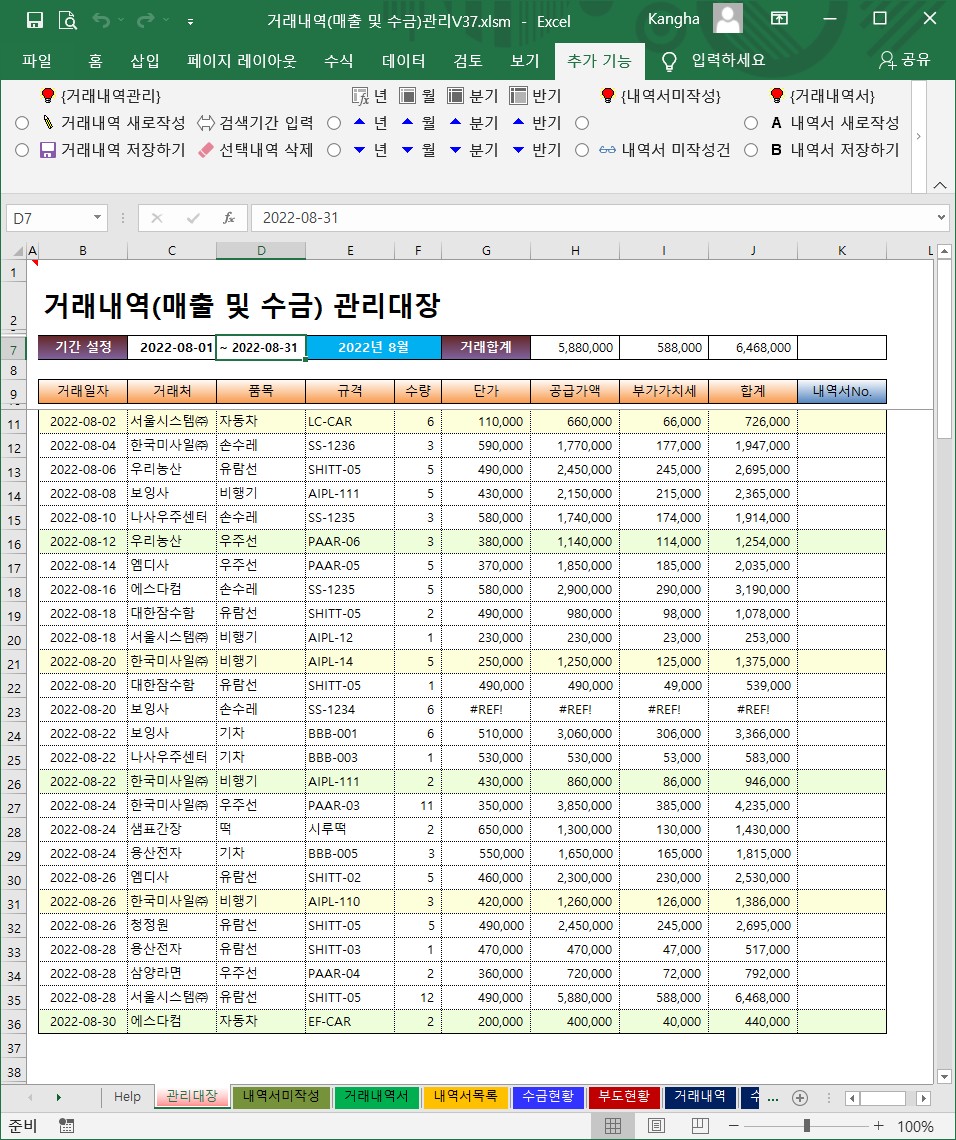Click the up triangle next to 월
The width and height of the screenshot is (956, 1140).
[x=407, y=122]
